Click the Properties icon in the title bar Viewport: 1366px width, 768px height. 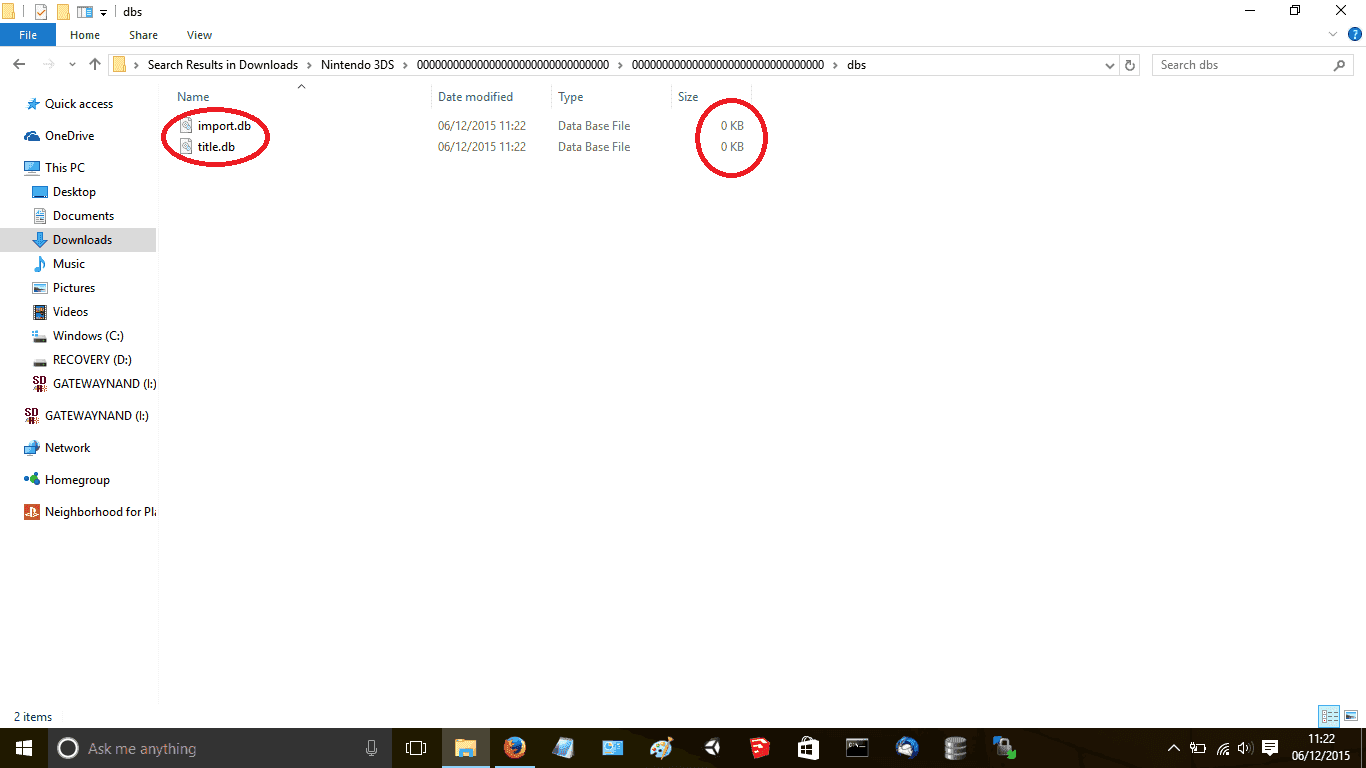40,12
